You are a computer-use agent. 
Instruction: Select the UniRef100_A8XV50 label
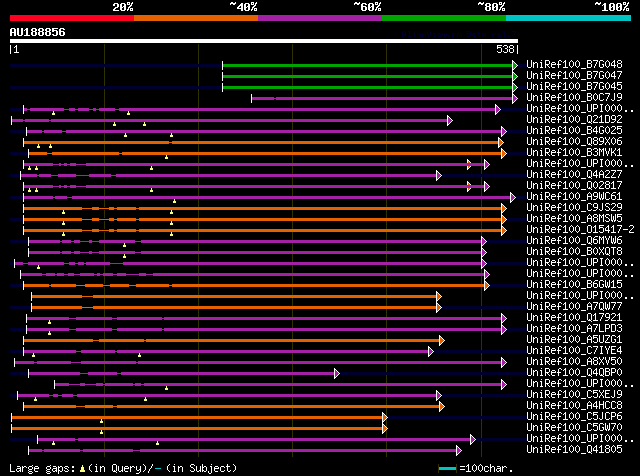(574, 362)
